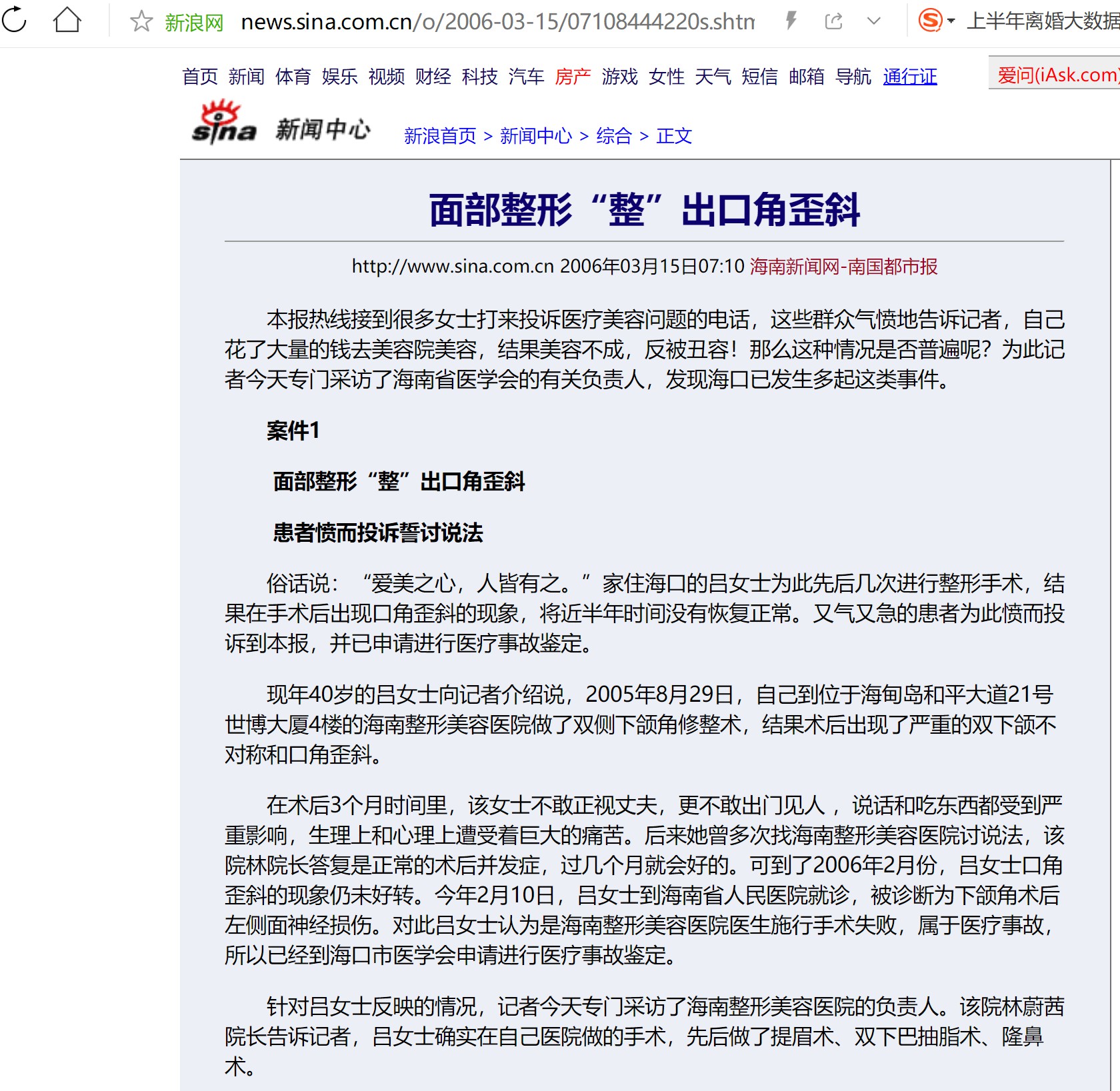Open the 导航 navigation link
This screenshot has width=1120, height=1091.
pos(853,77)
